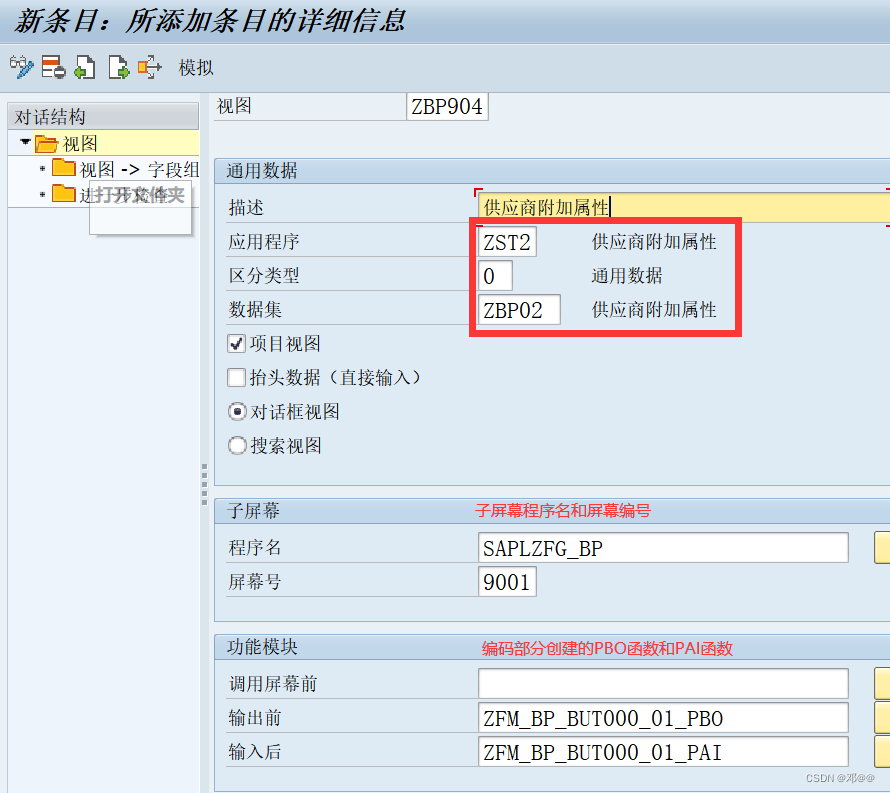Click the yellow button beside 输出前 field
Viewport: 890px width, 793px height.
pos(882,718)
